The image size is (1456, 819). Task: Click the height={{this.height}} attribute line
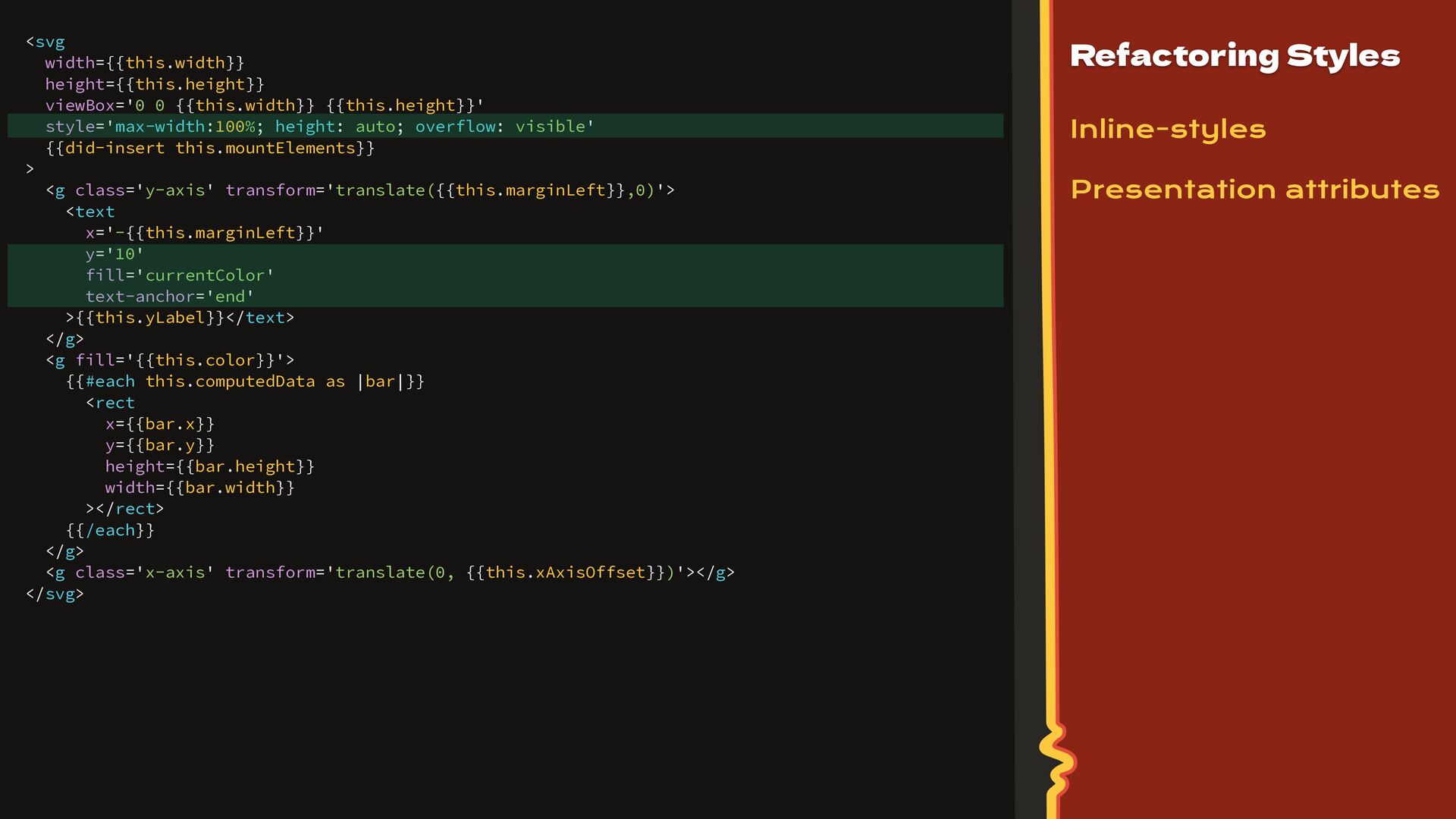pyautogui.click(x=155, y=84)
